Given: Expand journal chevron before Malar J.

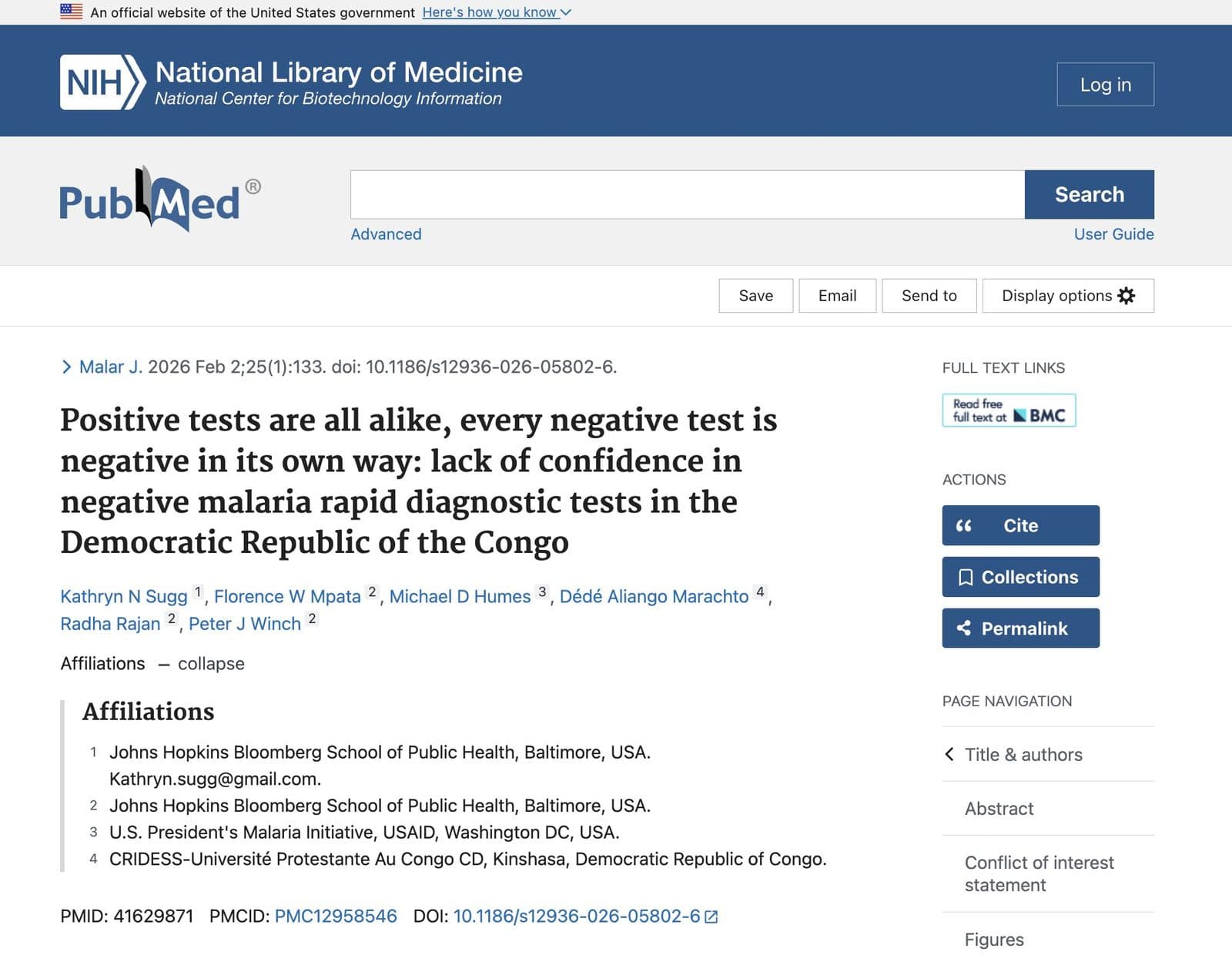Looking at the screenshot, I should pos(66,367).
